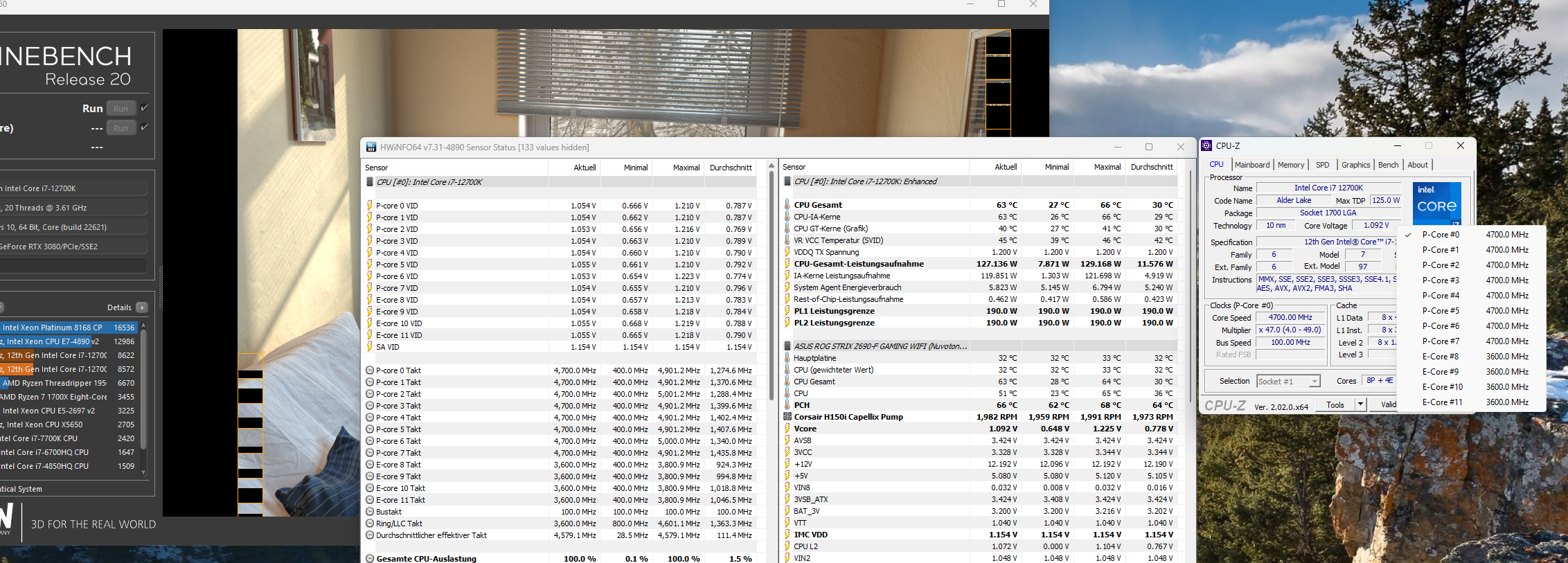The image size is (1568, 563).
Task: Click lightning icon for CPU-Gesamt-Leistungsaufnahme
Action: pyautogui.click(x=787, y=264)
